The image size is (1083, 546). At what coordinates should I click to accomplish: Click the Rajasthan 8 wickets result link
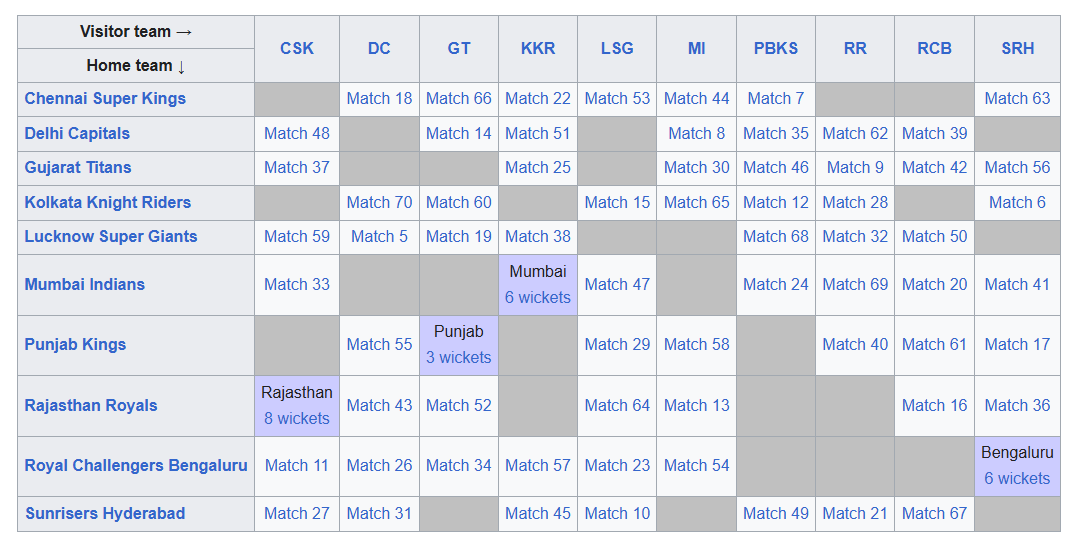297,418
